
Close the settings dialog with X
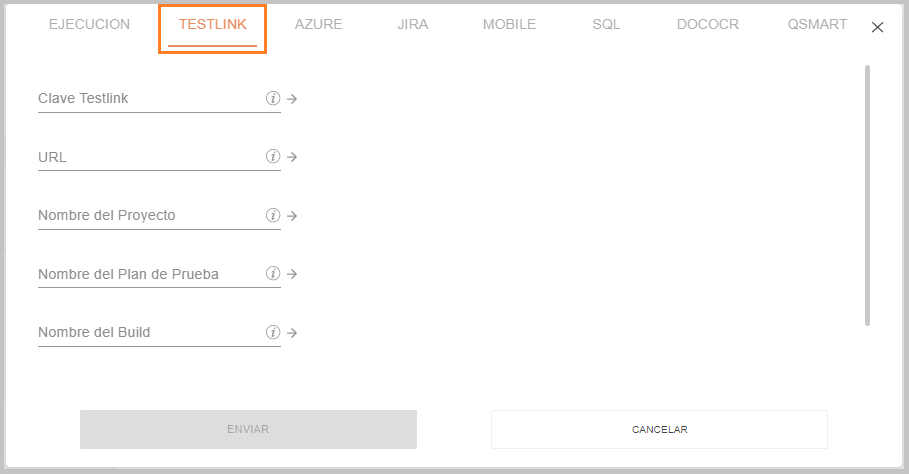(877, 27)
